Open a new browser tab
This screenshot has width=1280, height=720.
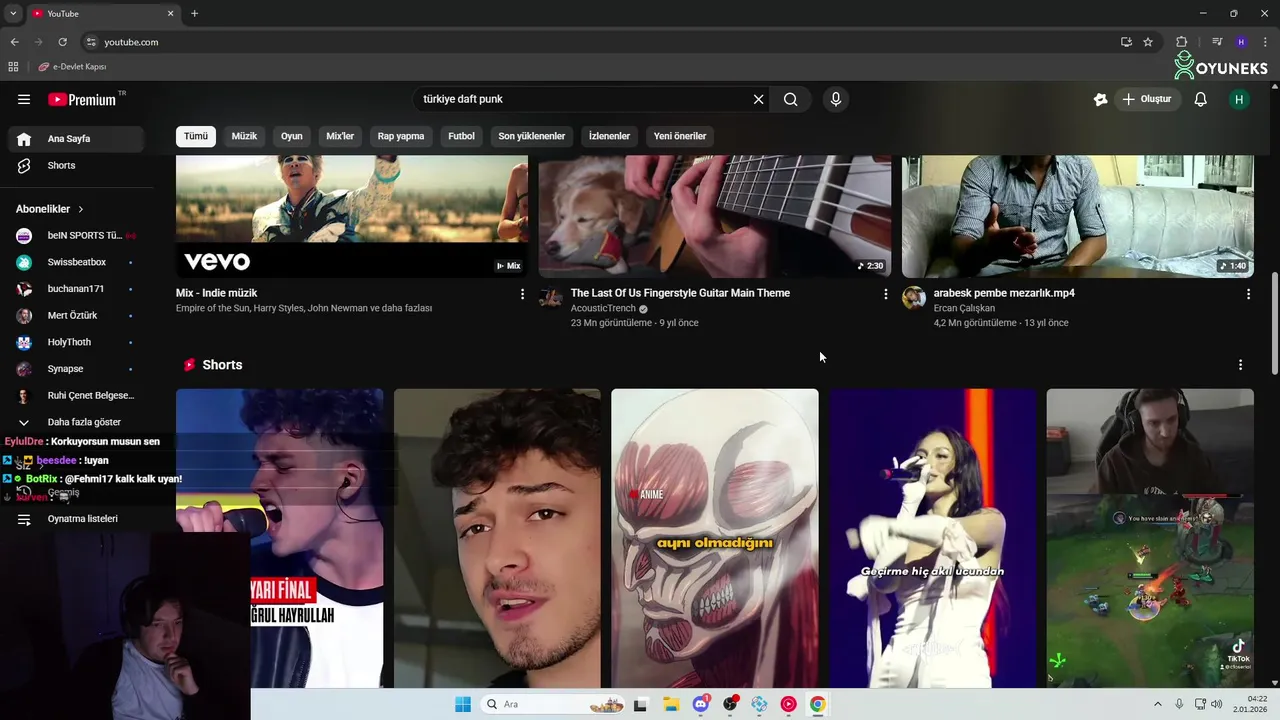click(194, 14)
